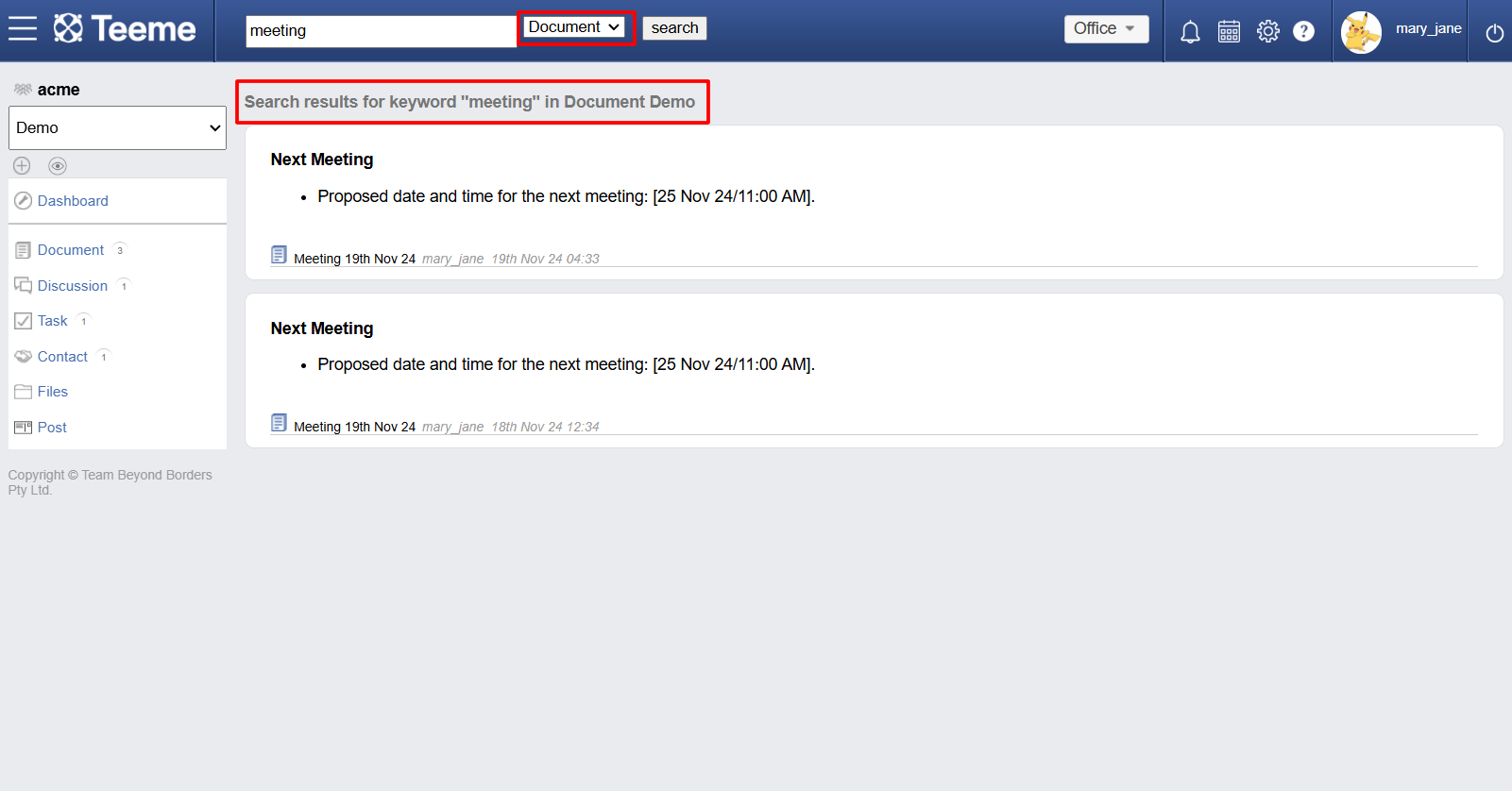Click the mary_jane username in header
The width and height of the screenshot is (1512, 791).
pos(1428,28)
